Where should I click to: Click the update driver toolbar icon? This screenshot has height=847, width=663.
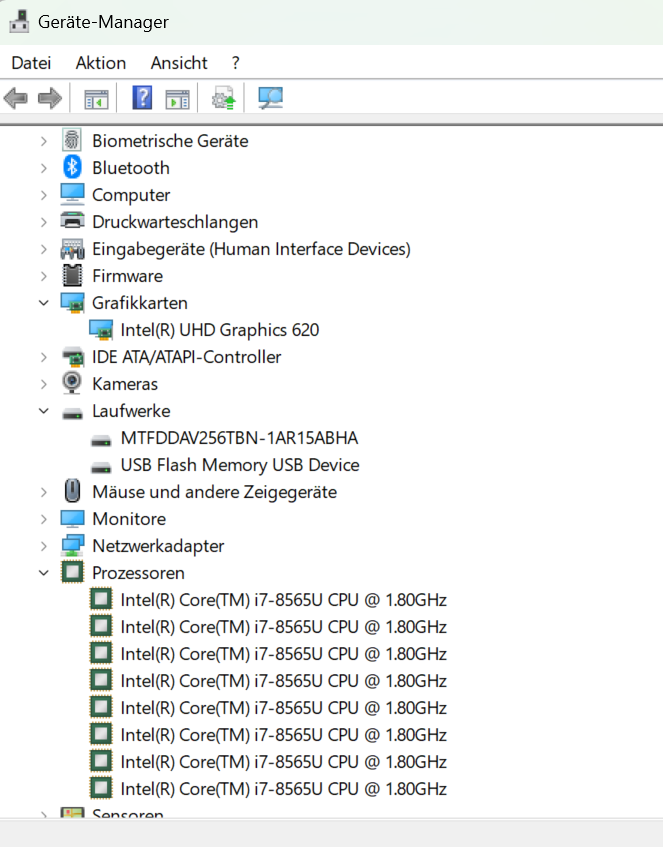tap(224, 98)
